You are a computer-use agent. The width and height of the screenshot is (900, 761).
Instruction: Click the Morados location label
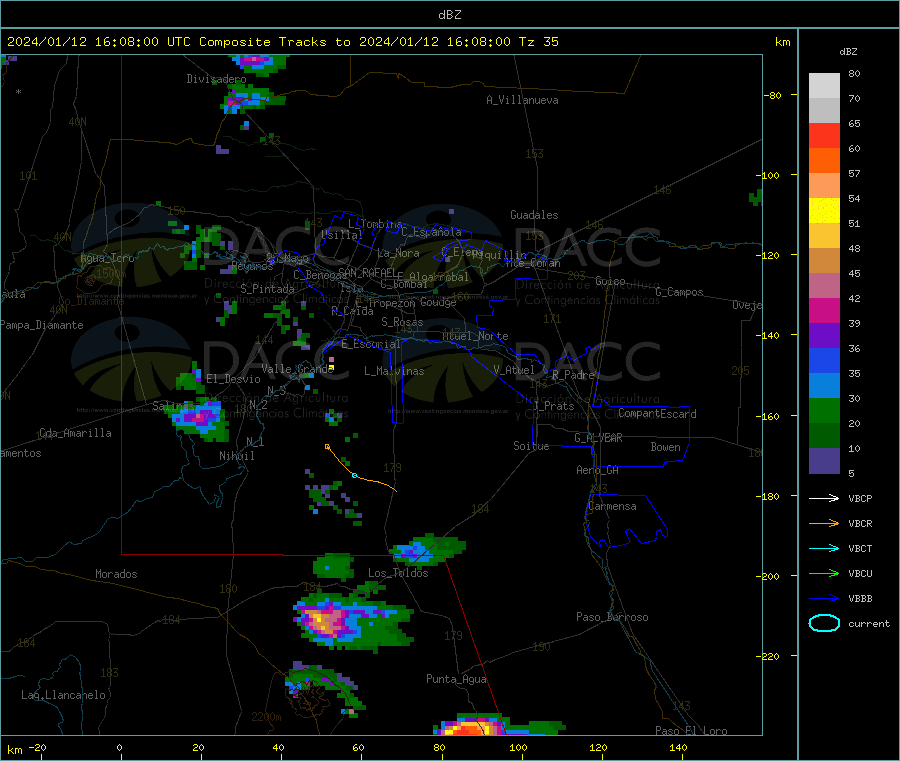116,574
